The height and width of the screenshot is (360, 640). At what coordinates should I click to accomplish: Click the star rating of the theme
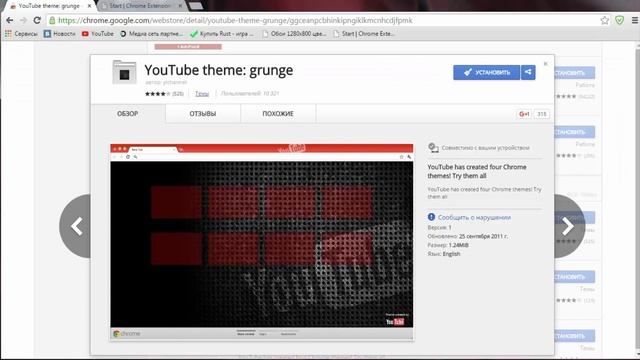point(157,93)
